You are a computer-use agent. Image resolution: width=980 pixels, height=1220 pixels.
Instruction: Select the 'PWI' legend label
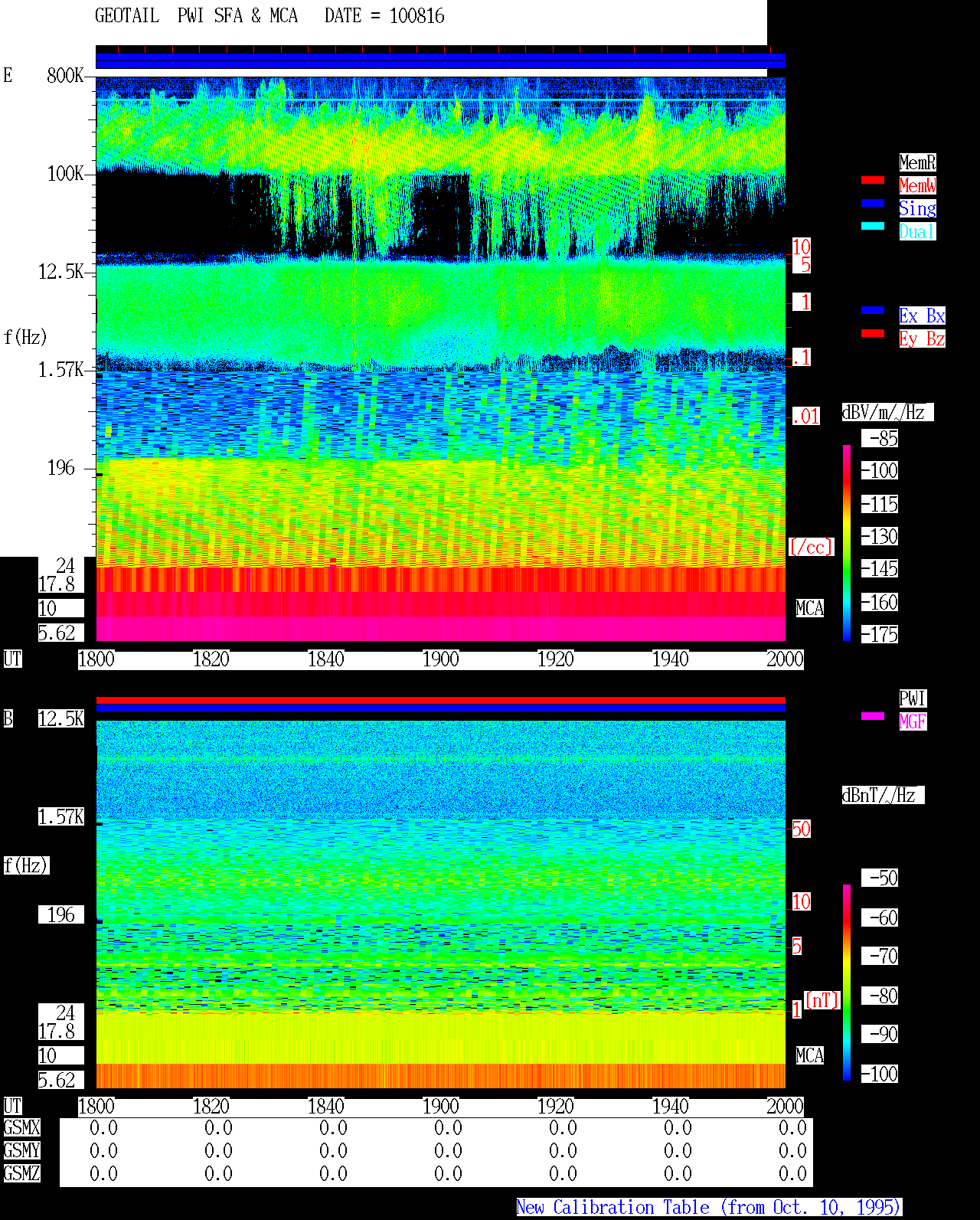pos(913,698)
